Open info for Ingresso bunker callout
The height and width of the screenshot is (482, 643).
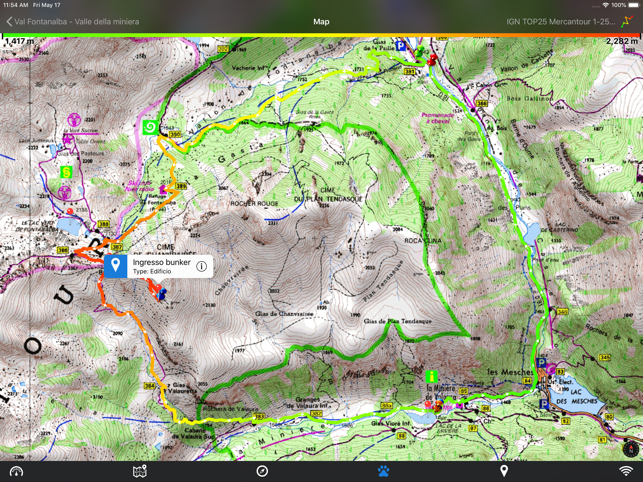click(201, 266)
